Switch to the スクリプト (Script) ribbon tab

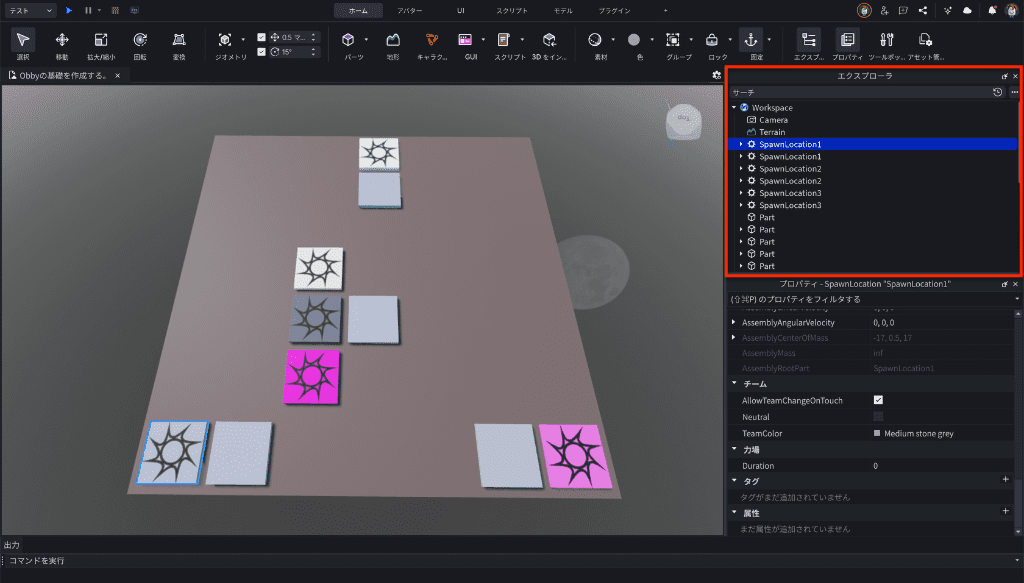pyautogui.click(x=512, y=10)
